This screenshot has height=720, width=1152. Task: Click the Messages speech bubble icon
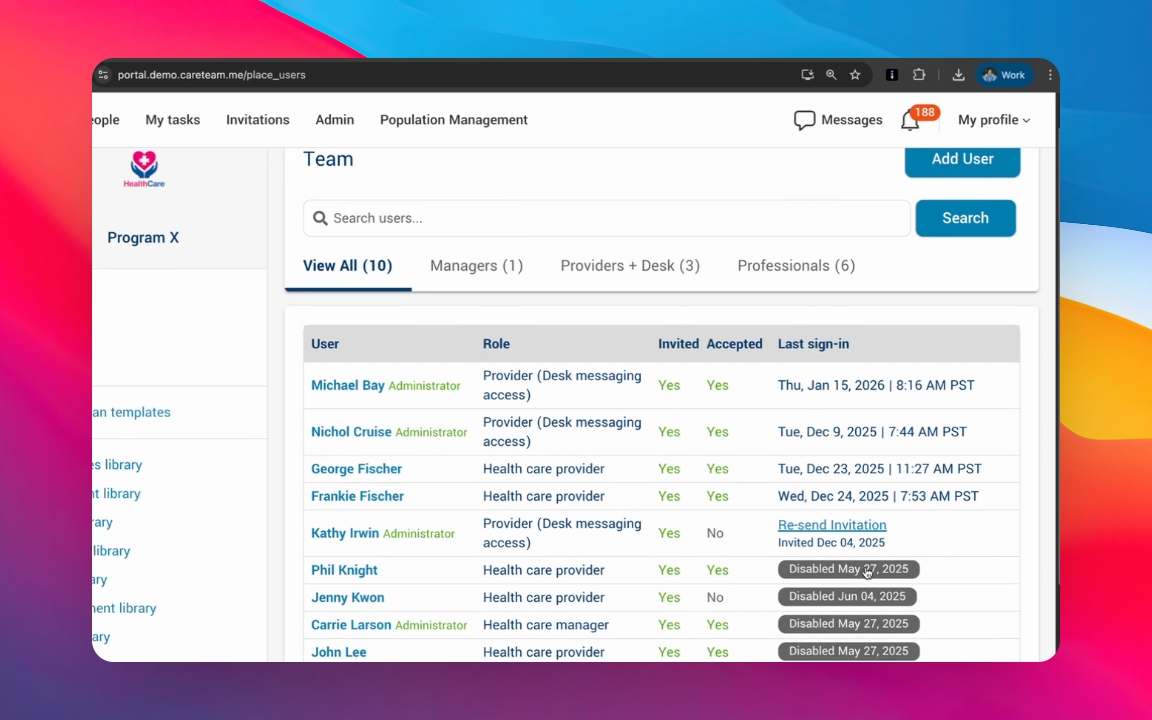click(804, 120)
